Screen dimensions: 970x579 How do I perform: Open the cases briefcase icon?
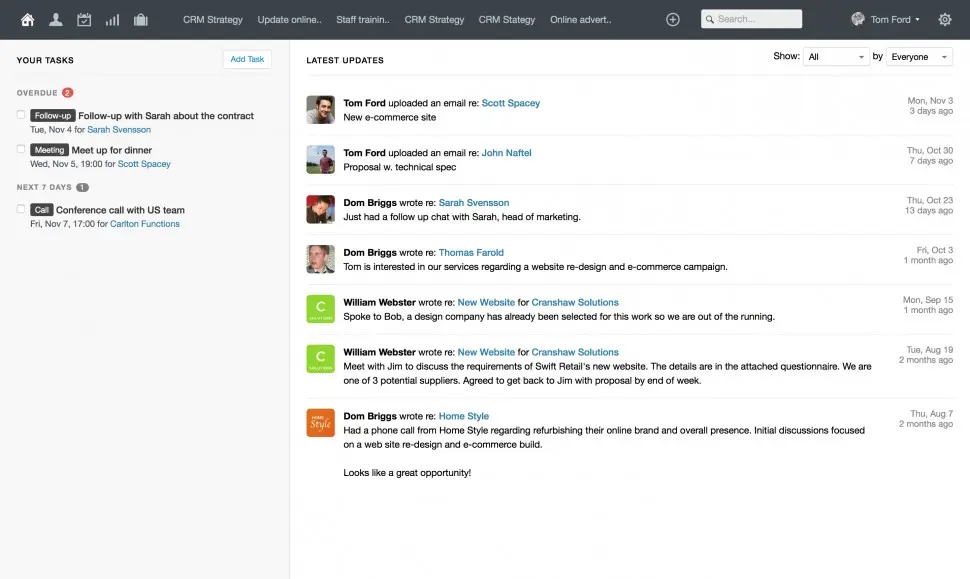tap(140, 19)
